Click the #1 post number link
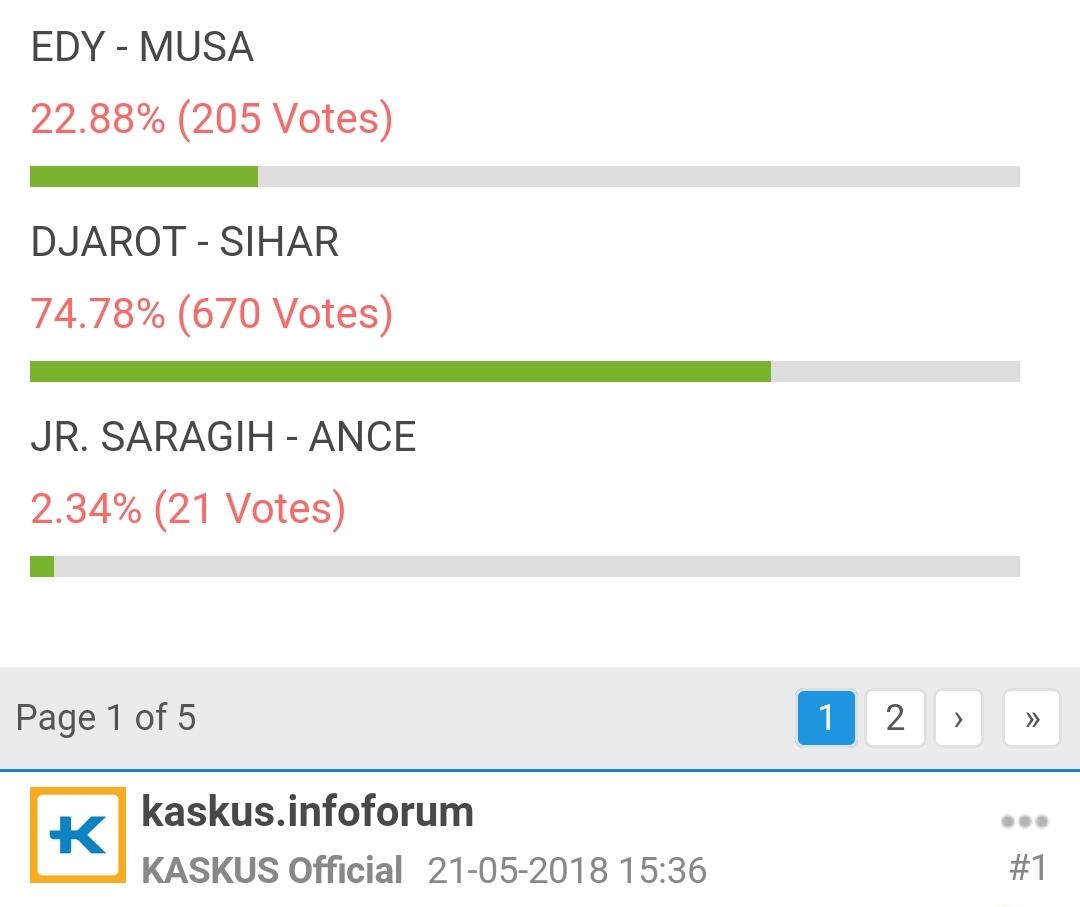Viewport: 1080px width, 907px height. click(1028, 867)
